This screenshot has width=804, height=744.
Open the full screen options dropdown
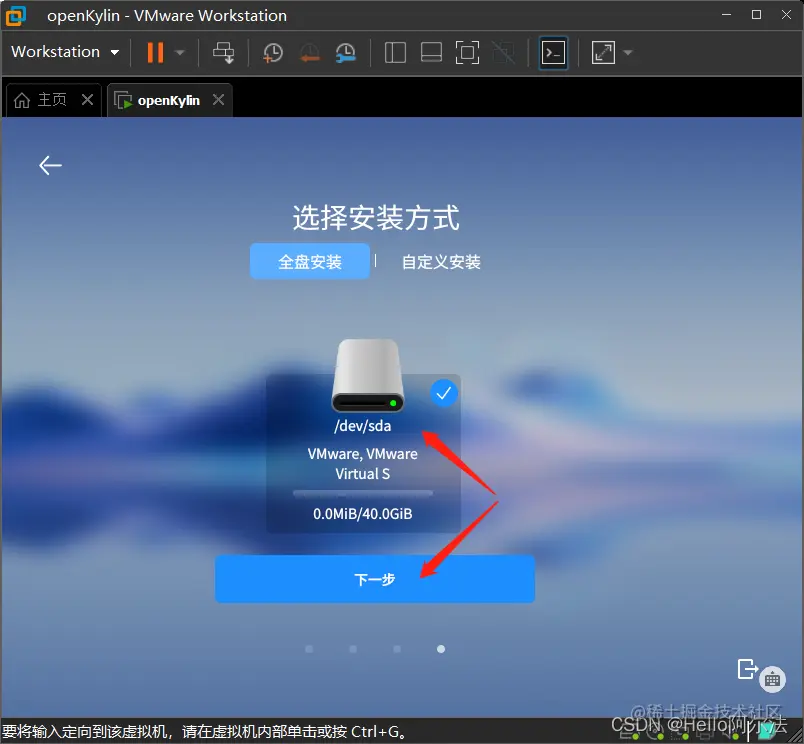pyautogui.click(x=627, y=52)
